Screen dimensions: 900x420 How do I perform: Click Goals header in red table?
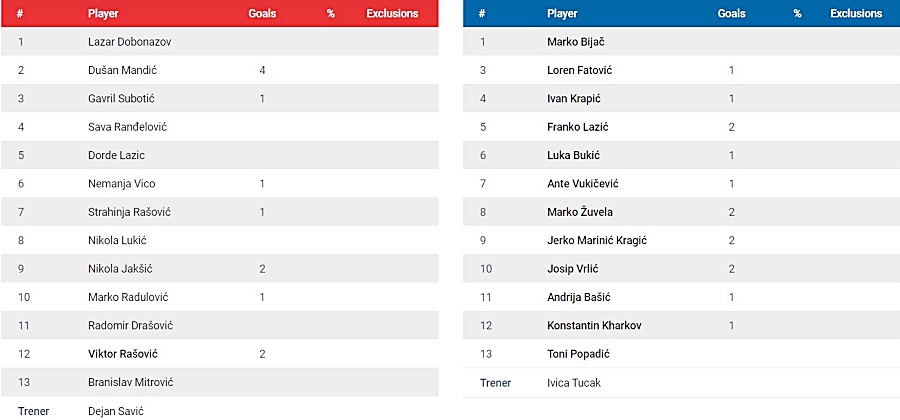[x=262, y=14]
